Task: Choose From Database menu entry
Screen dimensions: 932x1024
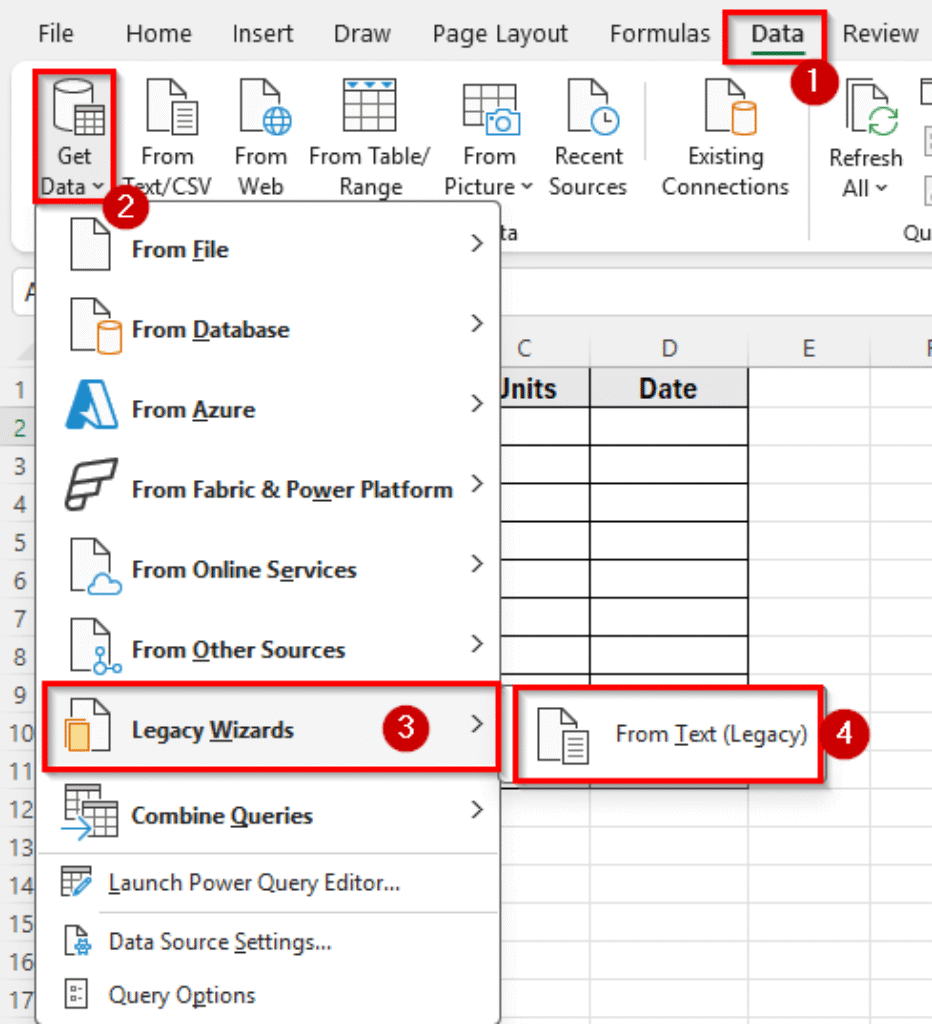Action: tap(268, 327)
